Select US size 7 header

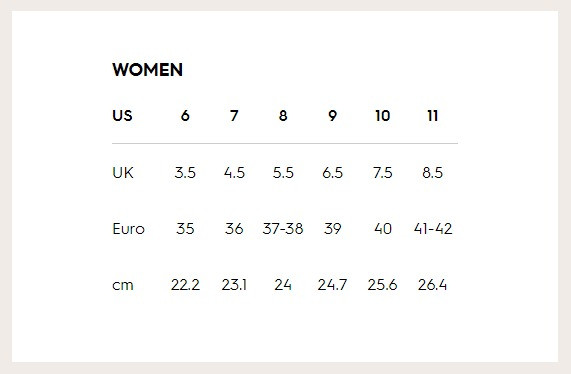click(x=234, y=116)
